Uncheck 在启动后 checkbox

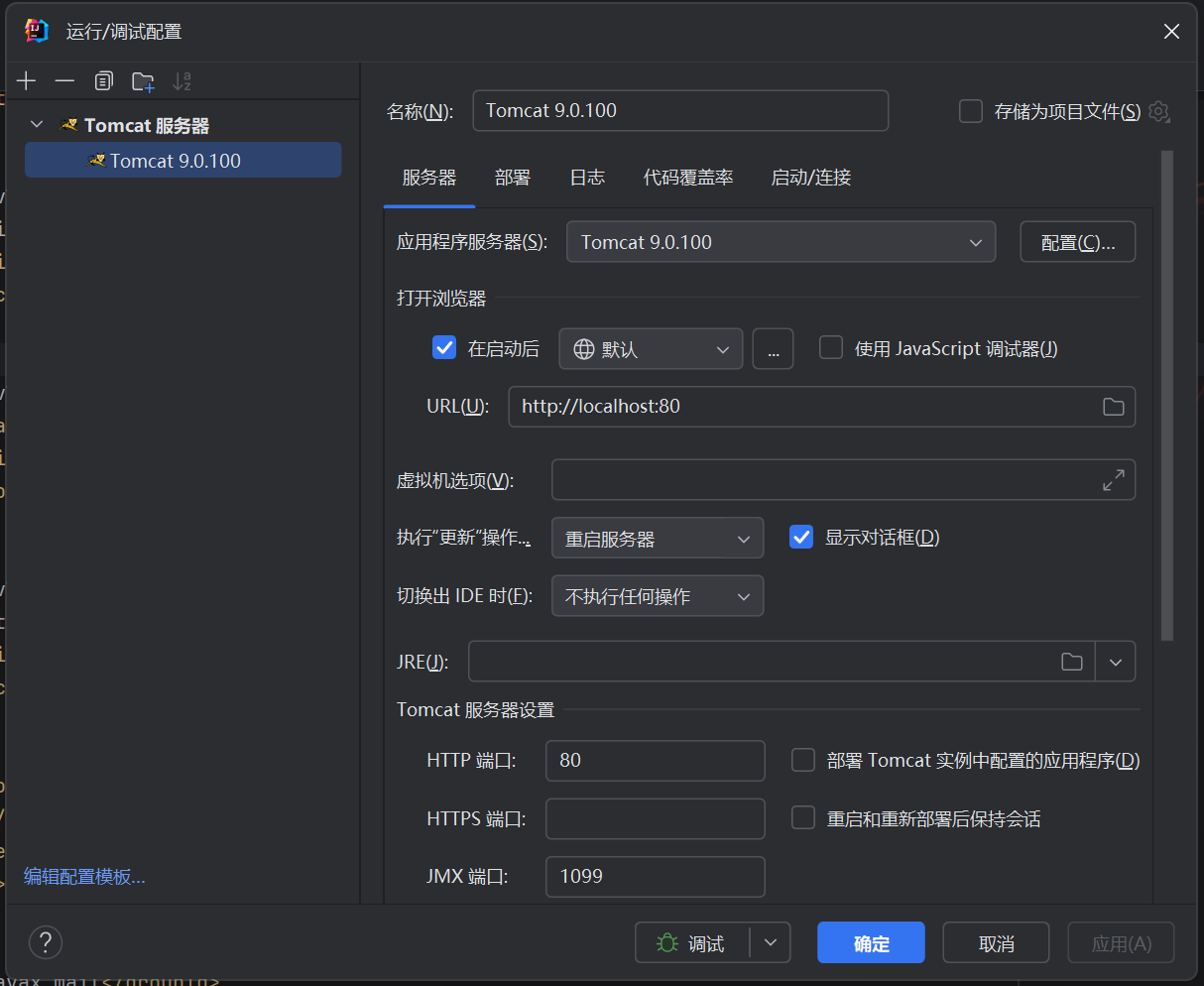444,348
